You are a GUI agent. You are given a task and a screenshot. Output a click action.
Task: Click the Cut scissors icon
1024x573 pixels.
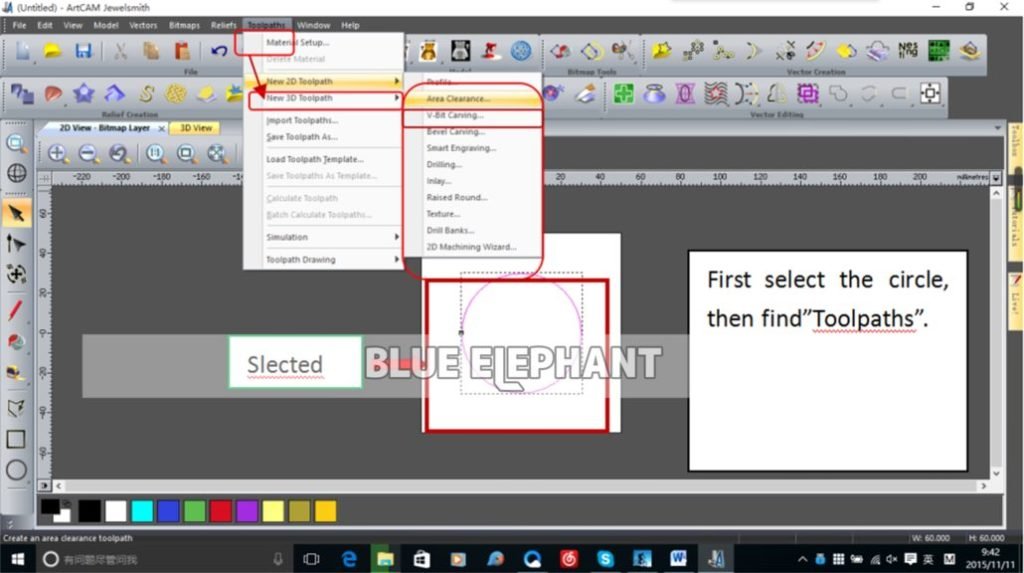pos(120,51)
